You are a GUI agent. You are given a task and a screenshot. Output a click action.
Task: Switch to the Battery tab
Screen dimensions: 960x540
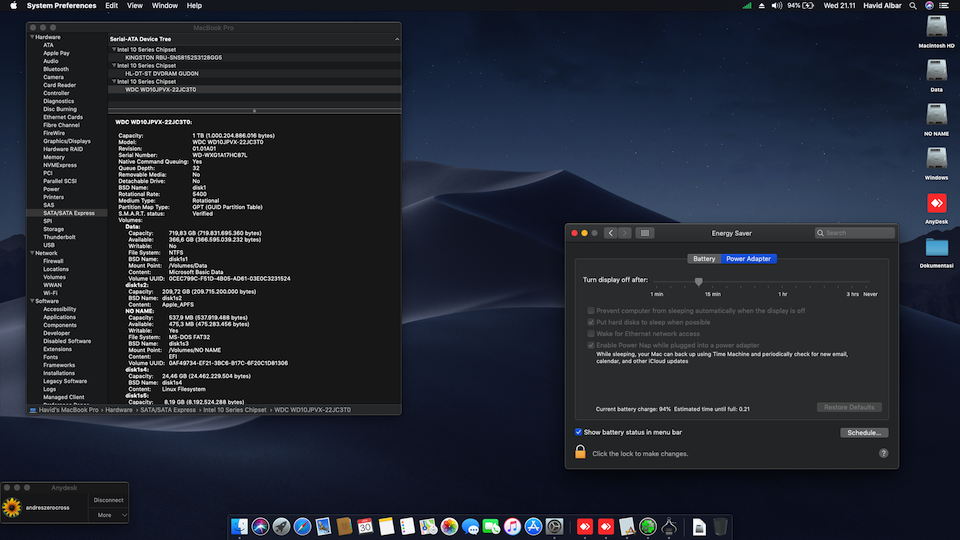[x=704, y=259]
